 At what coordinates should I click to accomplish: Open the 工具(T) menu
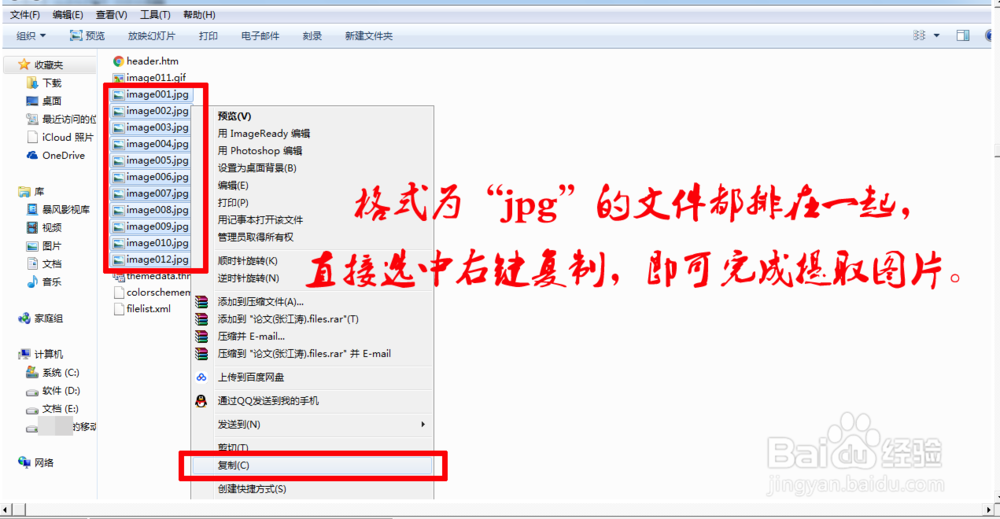point(155,15)
